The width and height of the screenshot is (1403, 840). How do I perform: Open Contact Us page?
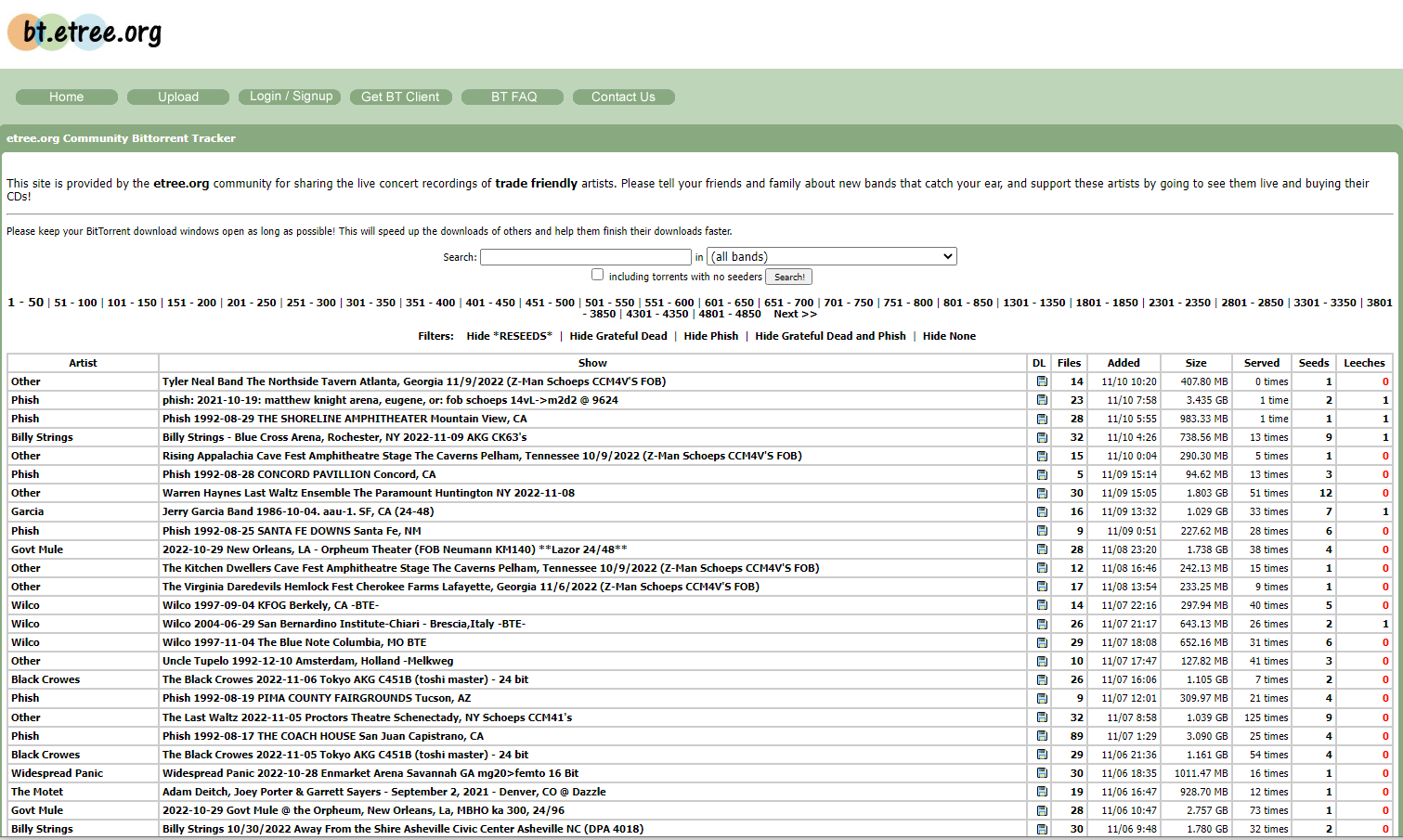623,97
